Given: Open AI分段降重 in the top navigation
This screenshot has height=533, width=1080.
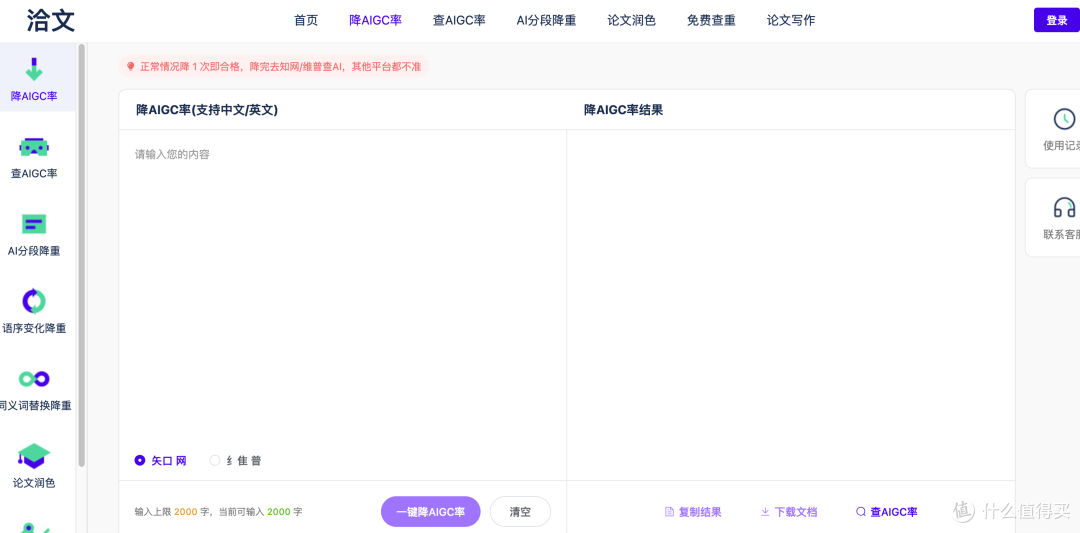Looking at the screenshot, I should [x=546, y=21].
